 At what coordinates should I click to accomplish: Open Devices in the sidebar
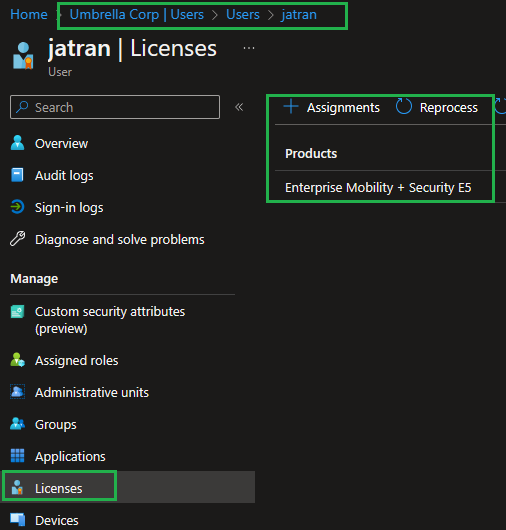tap(56, 521)
